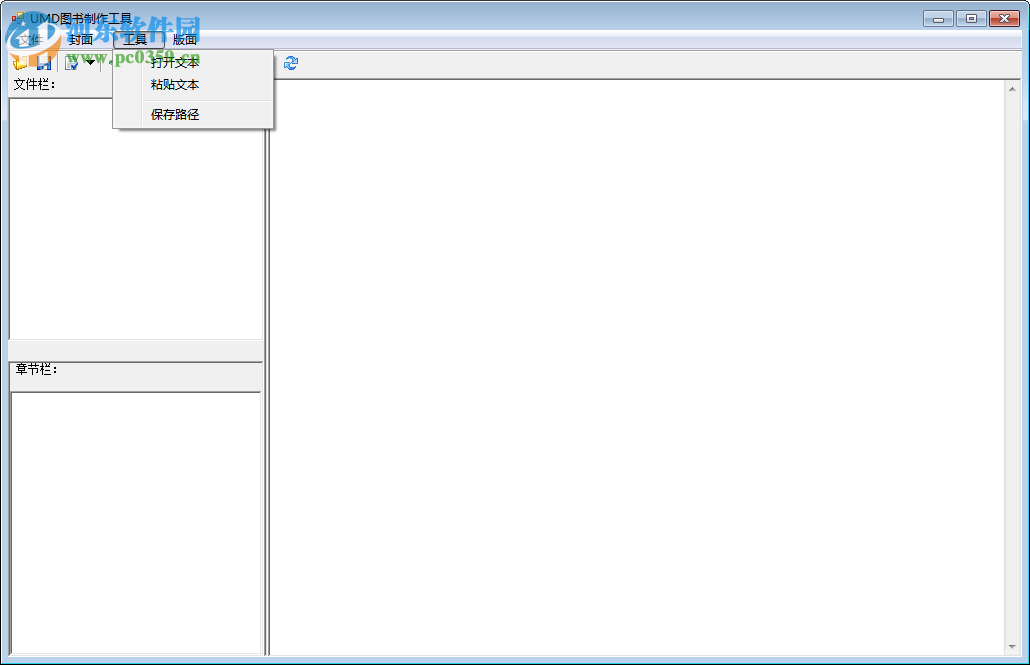Click inside the 章节栏 chapter list

coord(136,523)
